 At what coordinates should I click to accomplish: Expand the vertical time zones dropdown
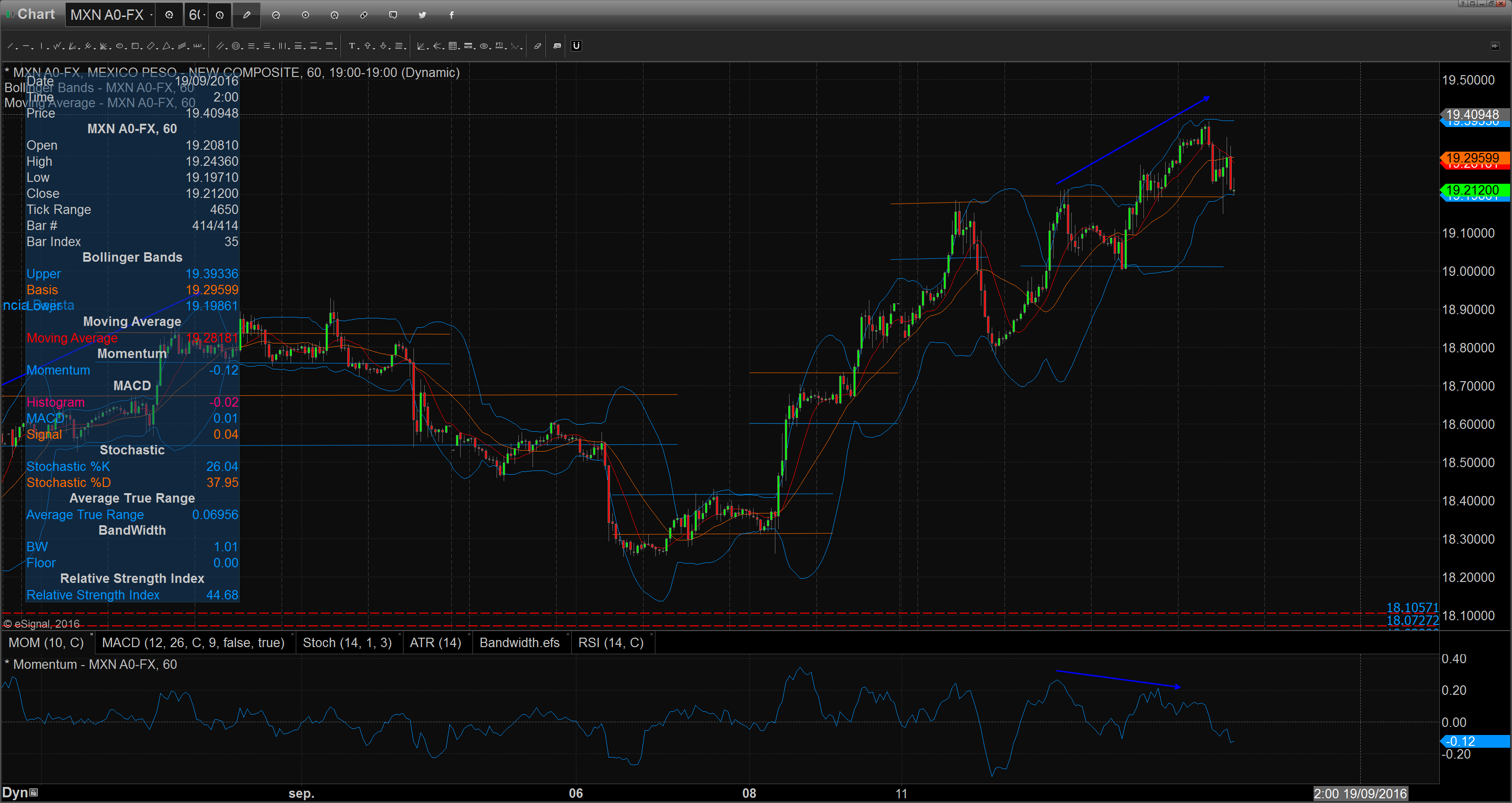pyautogui.click(x=289, y=49)
